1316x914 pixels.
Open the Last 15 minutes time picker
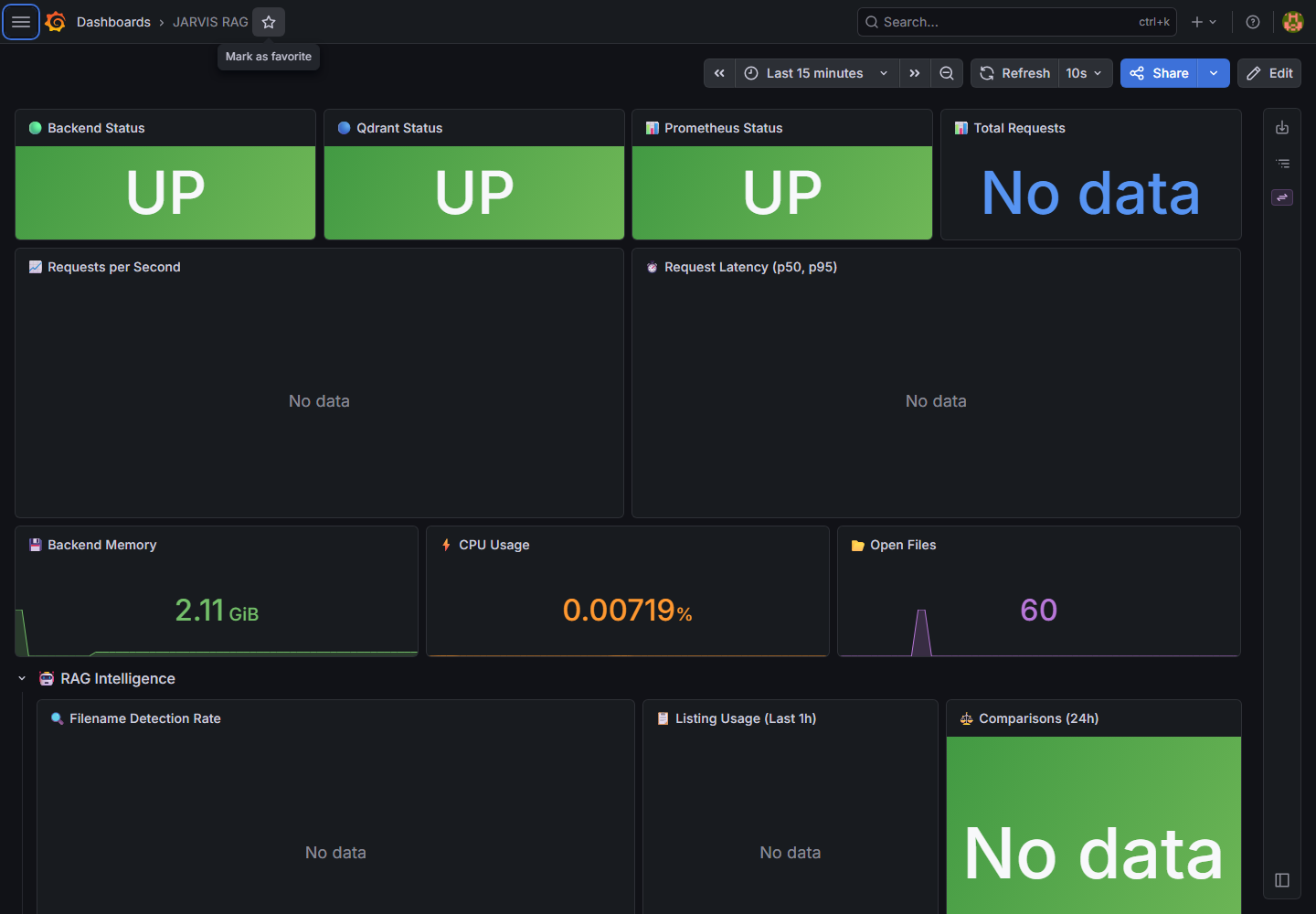click(x=817, y=73)
